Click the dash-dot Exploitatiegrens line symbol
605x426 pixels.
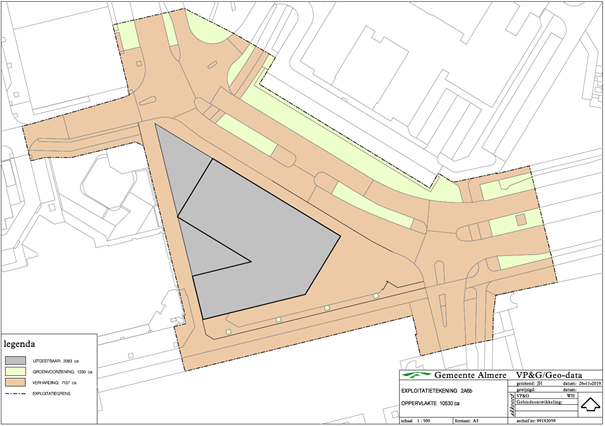[17, 395]
